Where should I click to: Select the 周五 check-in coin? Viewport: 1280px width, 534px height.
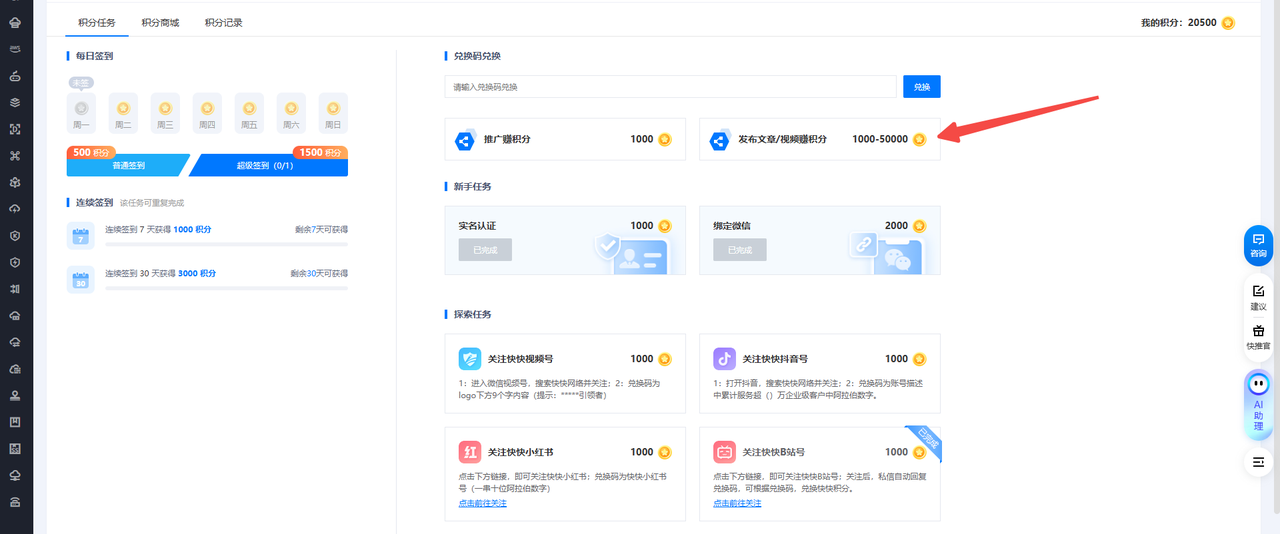(249, 108)
